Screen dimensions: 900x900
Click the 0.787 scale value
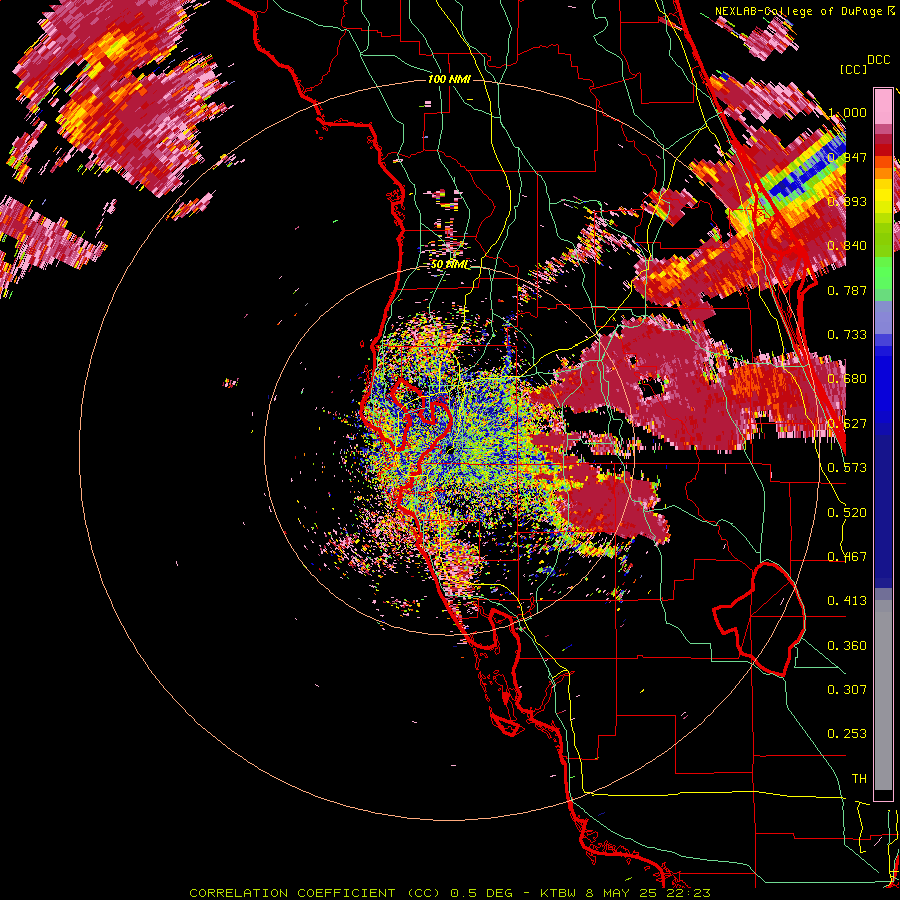847,290
